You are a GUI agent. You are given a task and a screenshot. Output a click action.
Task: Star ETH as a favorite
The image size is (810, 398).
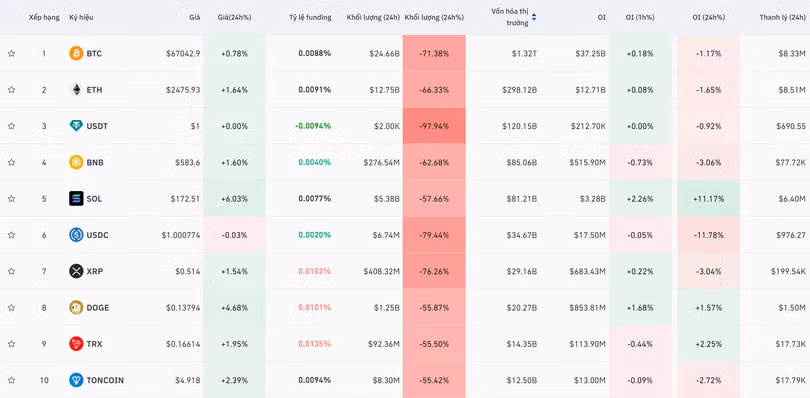click(x=11, y=90)
